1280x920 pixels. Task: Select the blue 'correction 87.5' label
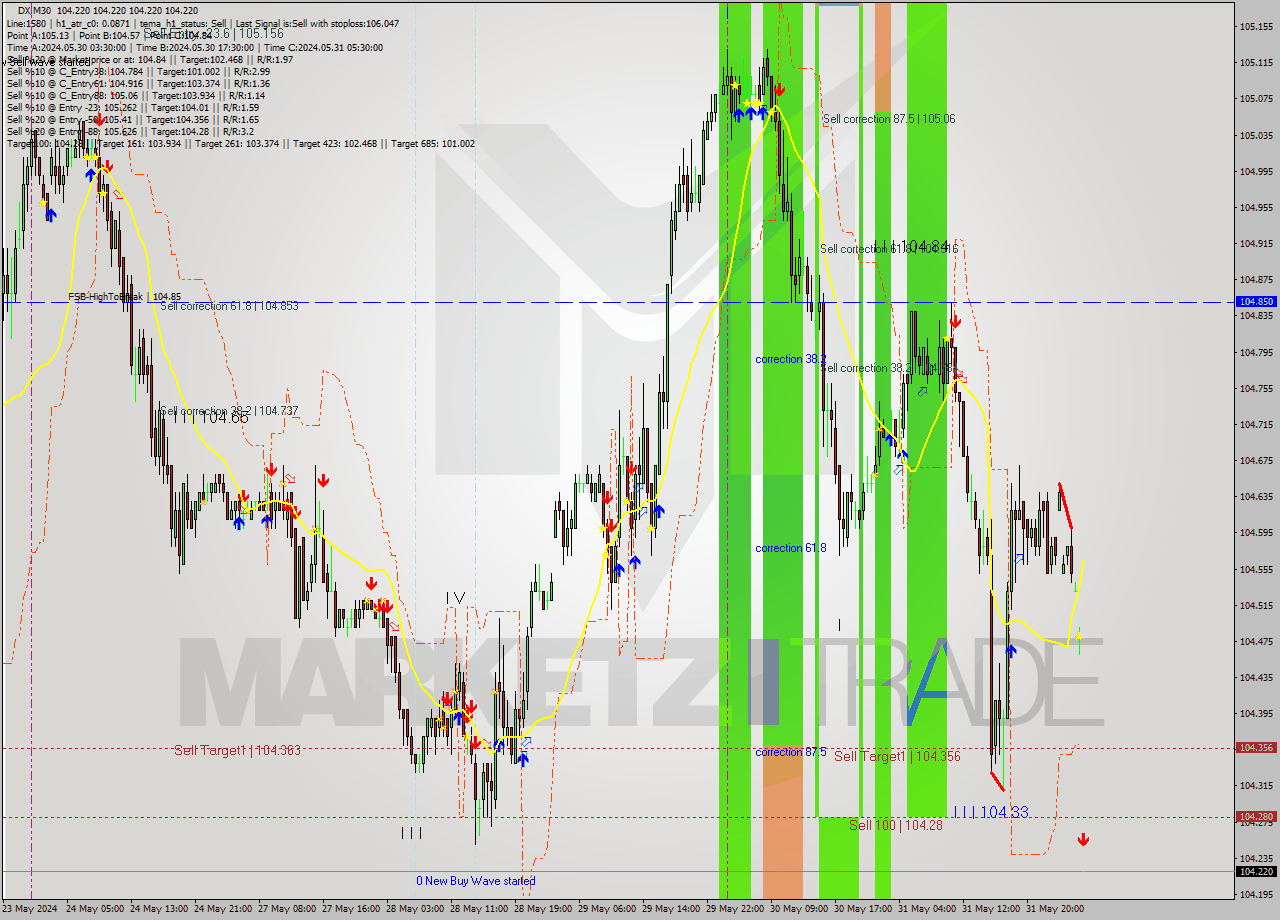(x=791, y=752)
